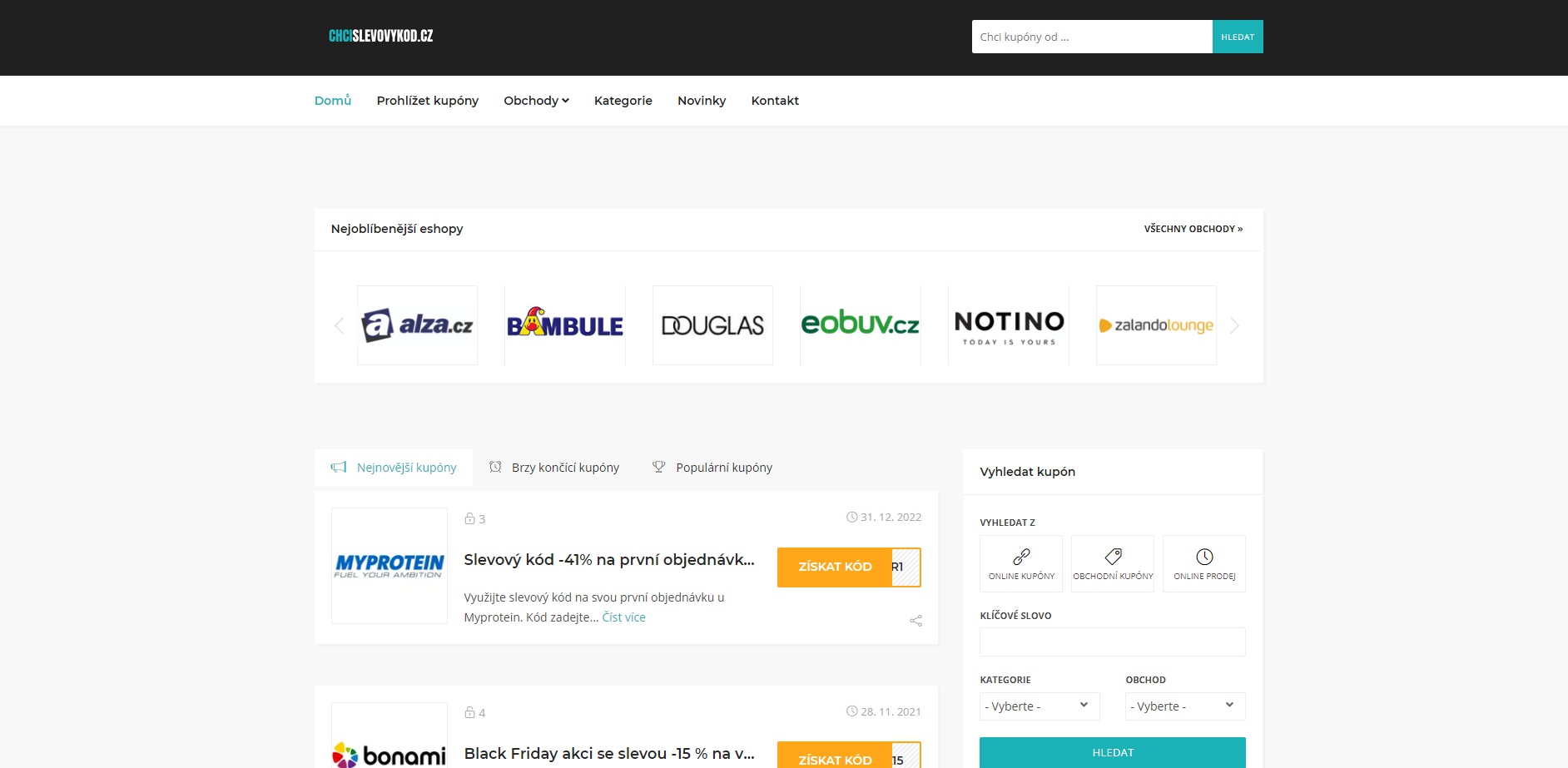
Task: Click the ChciSlevovyKod.cz site logo
Action: [x=380, y=36]
